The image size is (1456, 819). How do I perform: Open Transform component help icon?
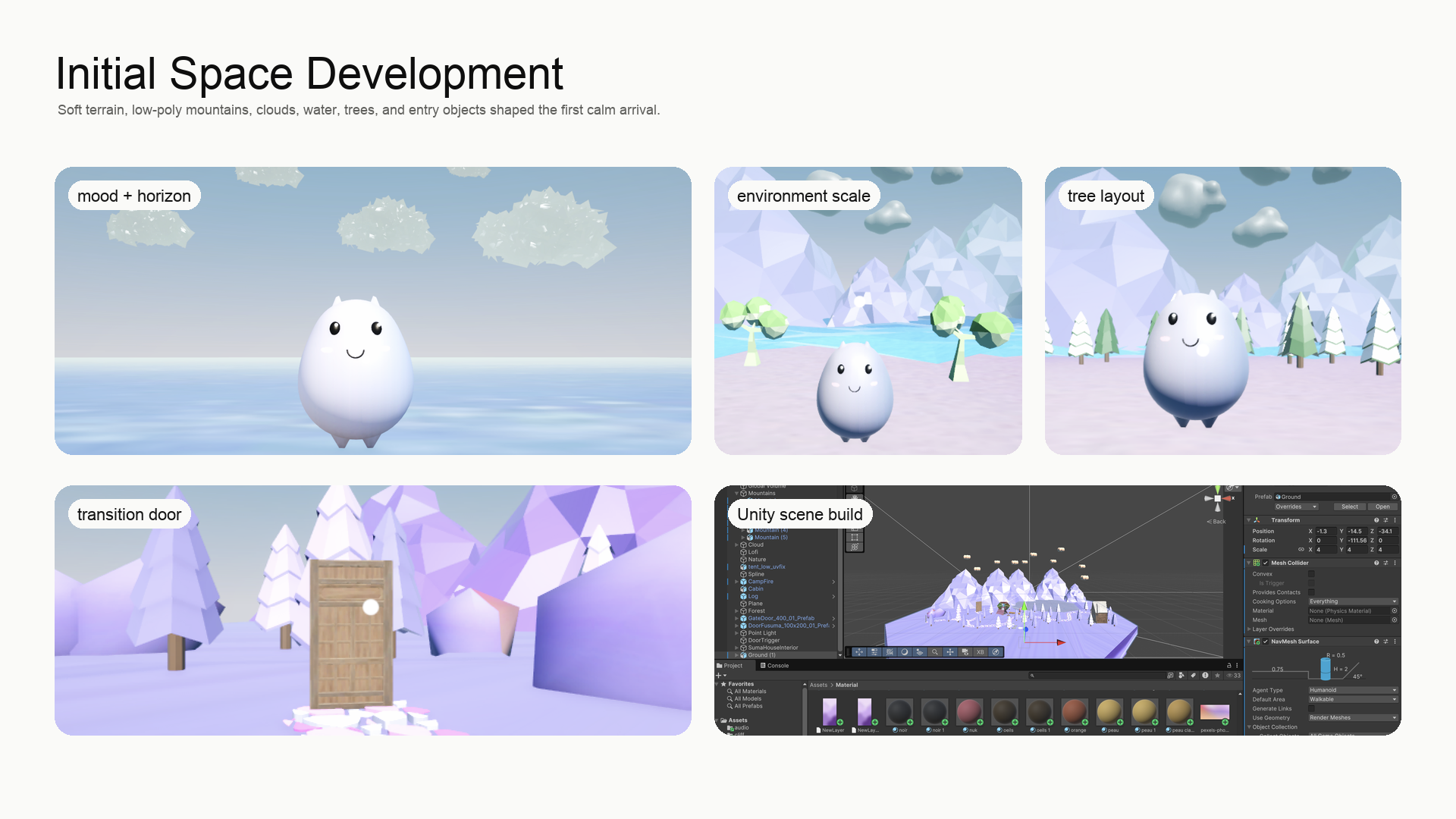coord(1376,520)
